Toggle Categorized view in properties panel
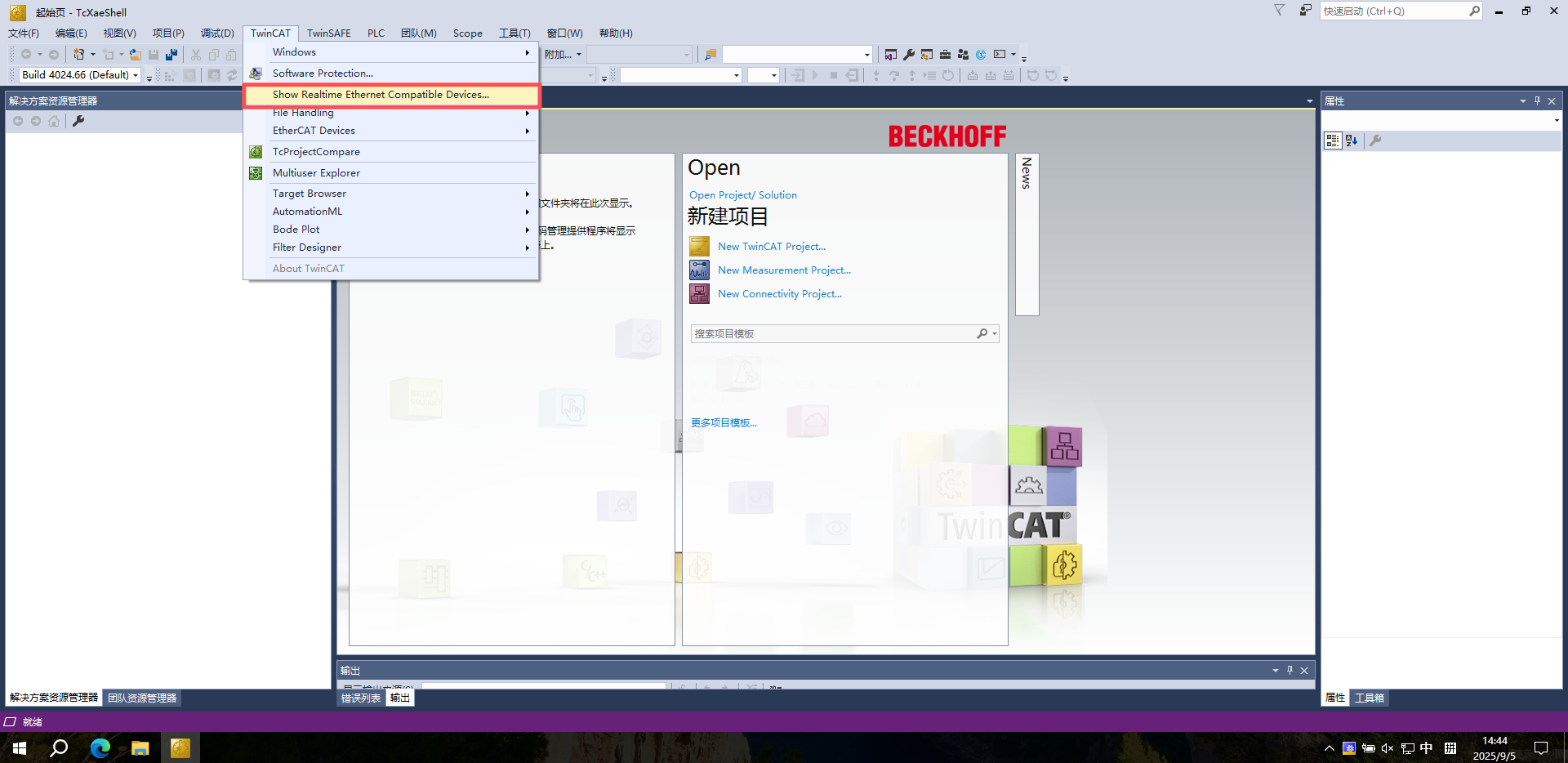1568x763 pixels. click(x=1333, y=141)
